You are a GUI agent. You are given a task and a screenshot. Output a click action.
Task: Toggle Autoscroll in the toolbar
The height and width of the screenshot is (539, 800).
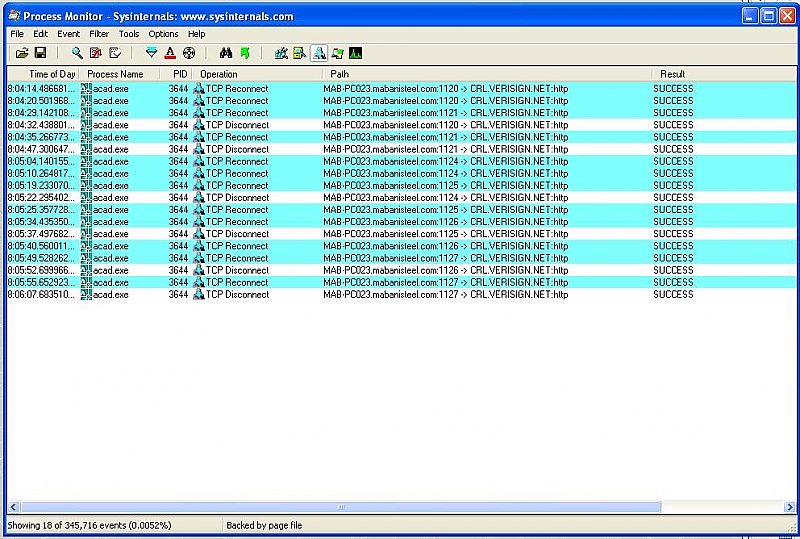[x=95, y=53]
